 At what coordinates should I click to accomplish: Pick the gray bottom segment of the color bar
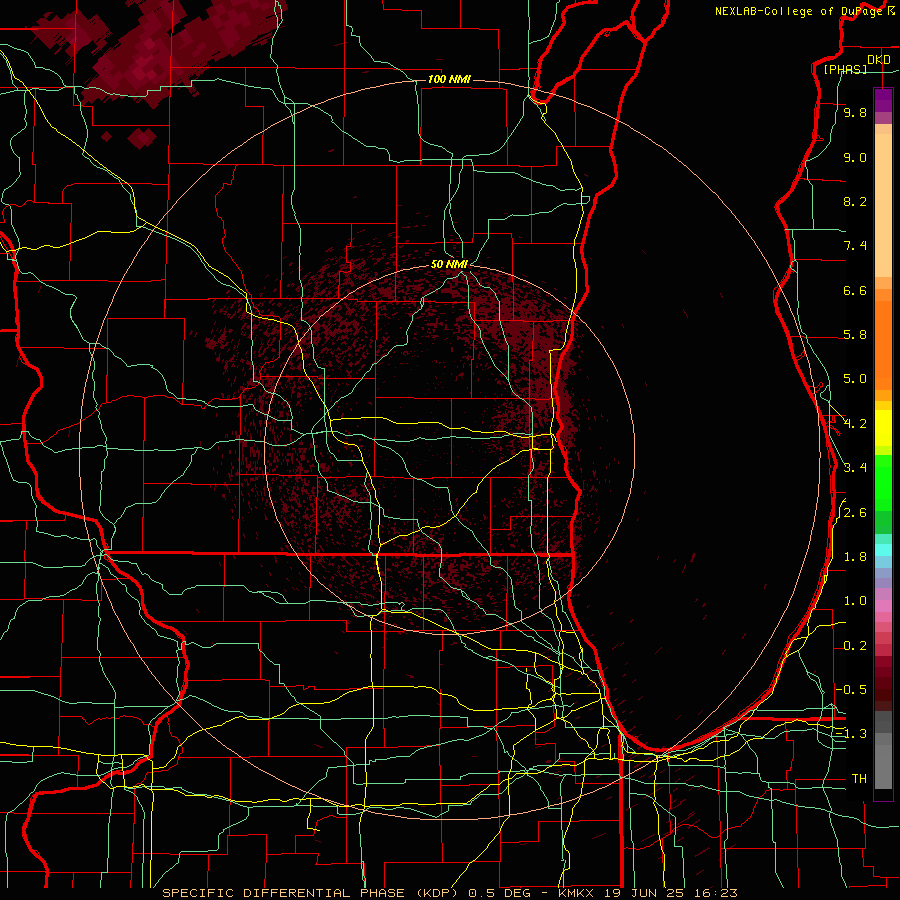883,761
